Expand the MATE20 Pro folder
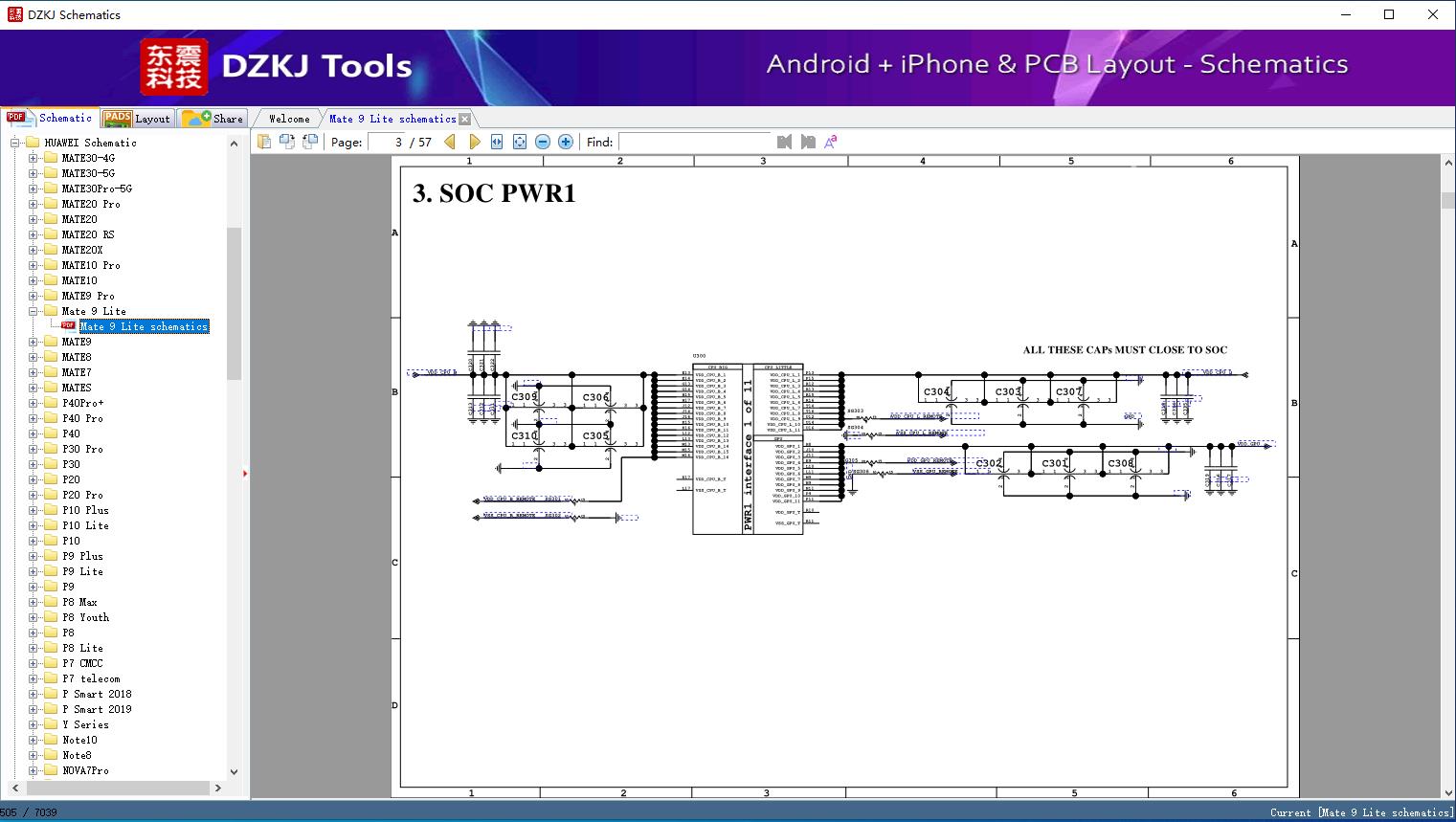This screenshot has width=1456, height=822. (33, 204)
